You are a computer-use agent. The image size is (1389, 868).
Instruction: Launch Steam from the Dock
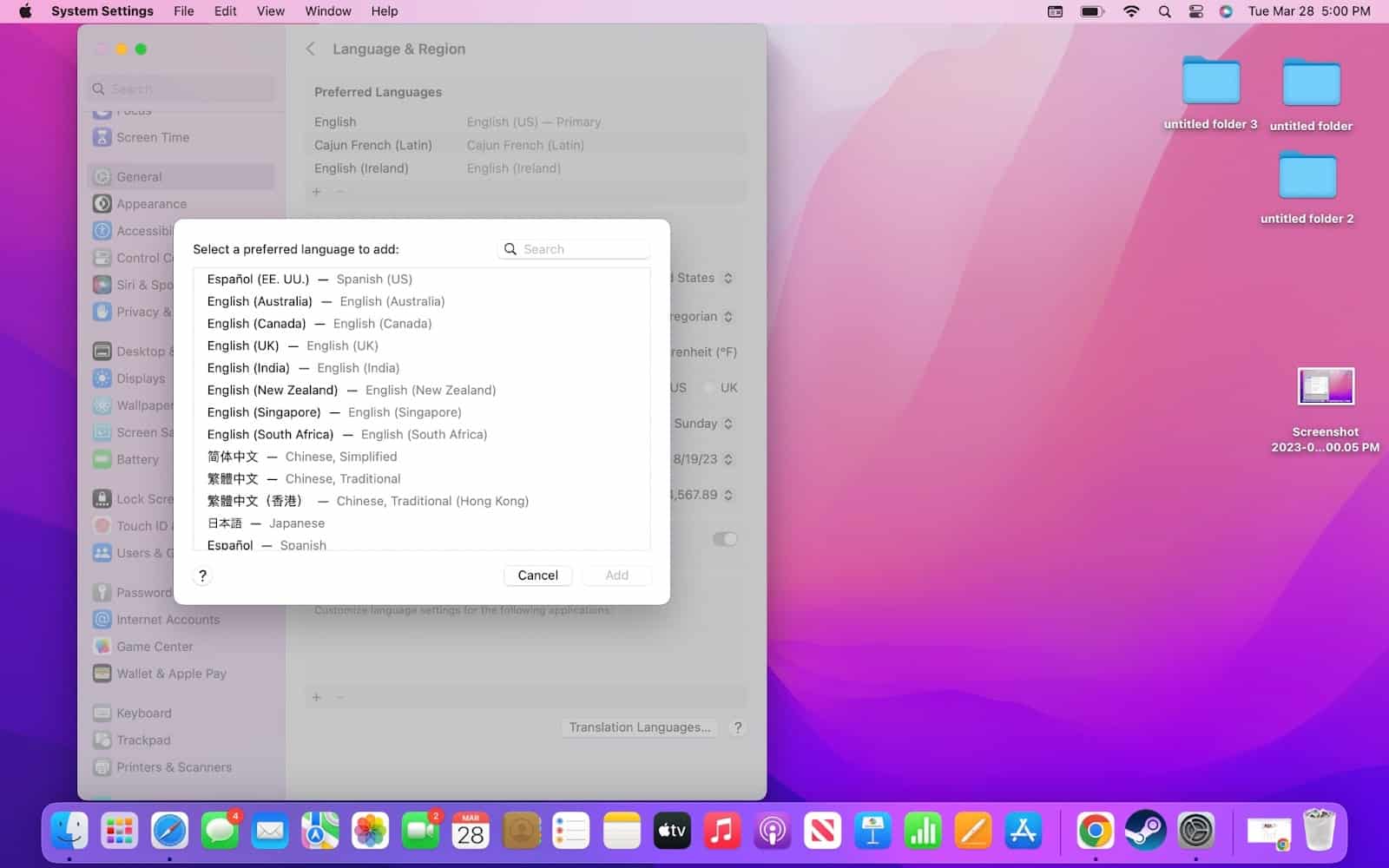pos(1145,831)
